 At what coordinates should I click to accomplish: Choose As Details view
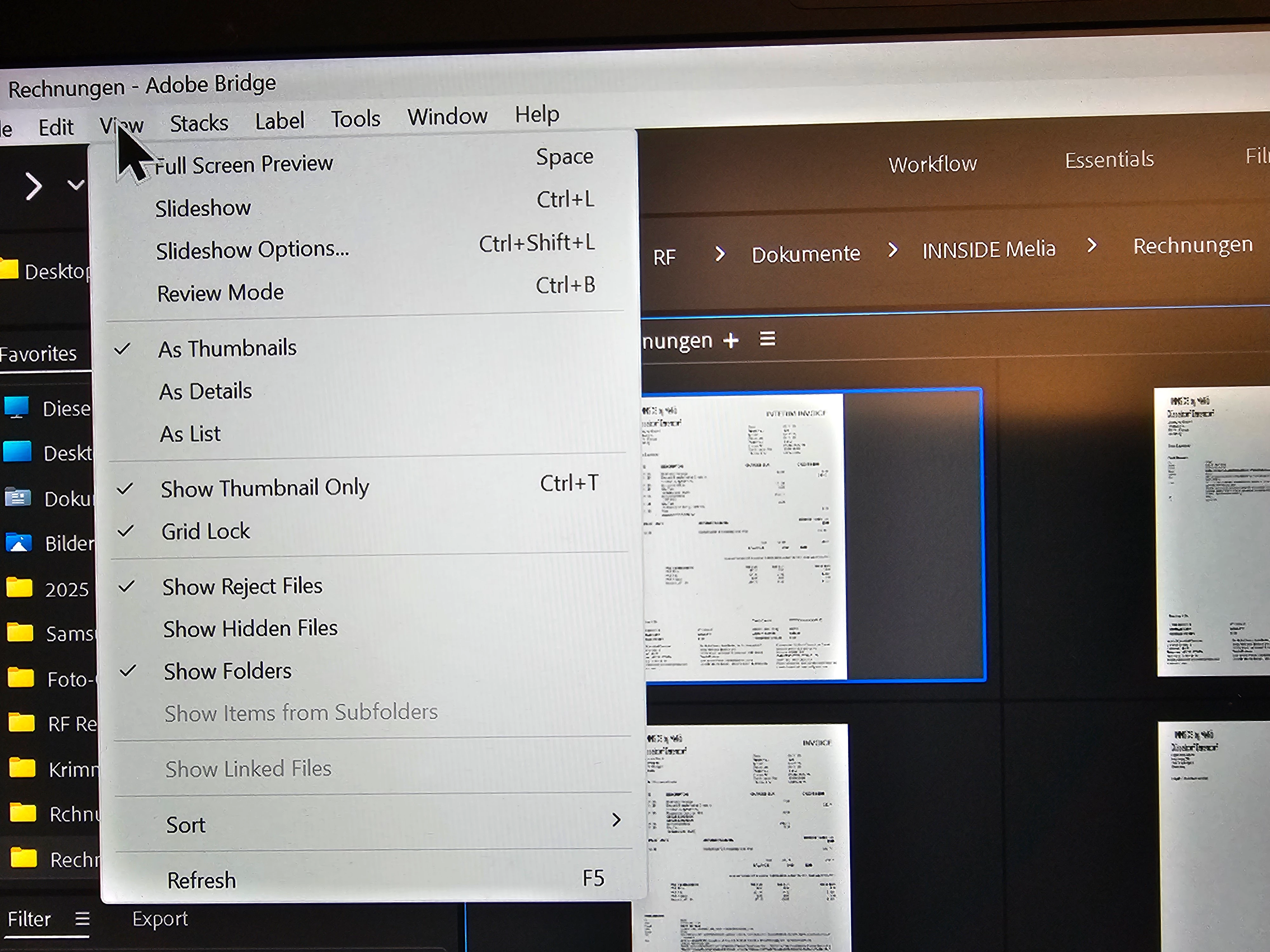[205, 391]
